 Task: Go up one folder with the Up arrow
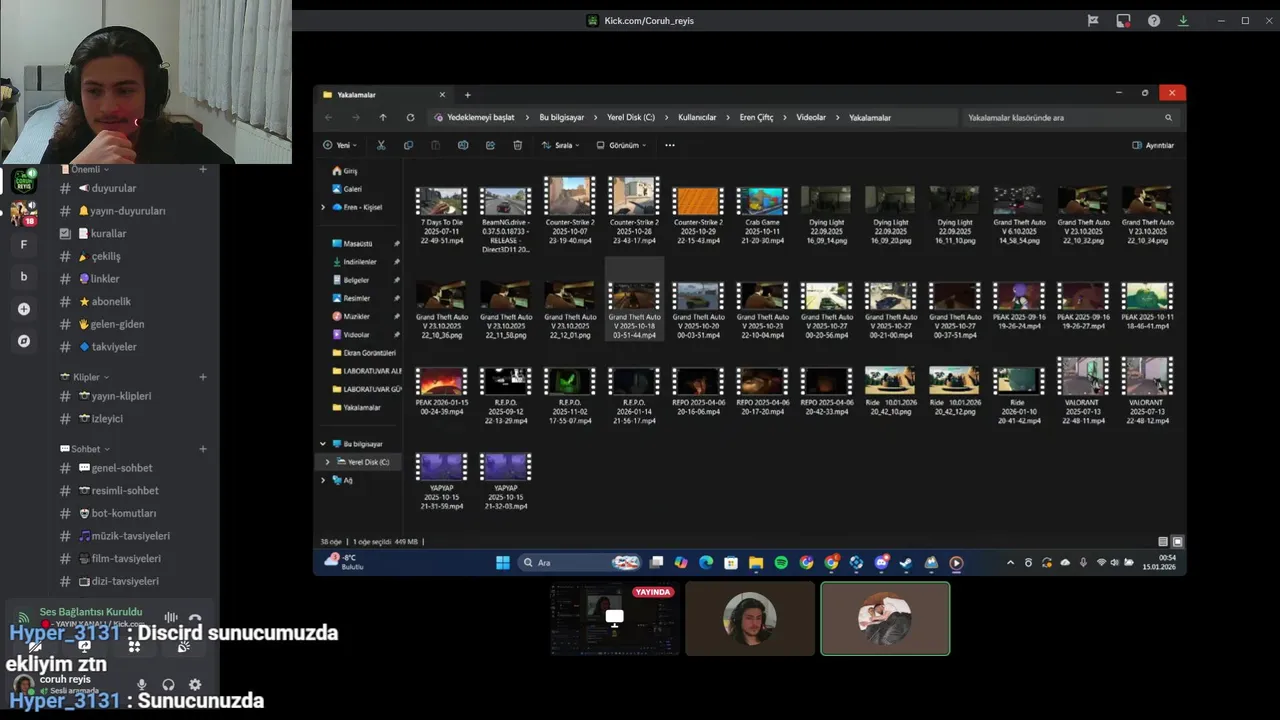click(382, 117)
